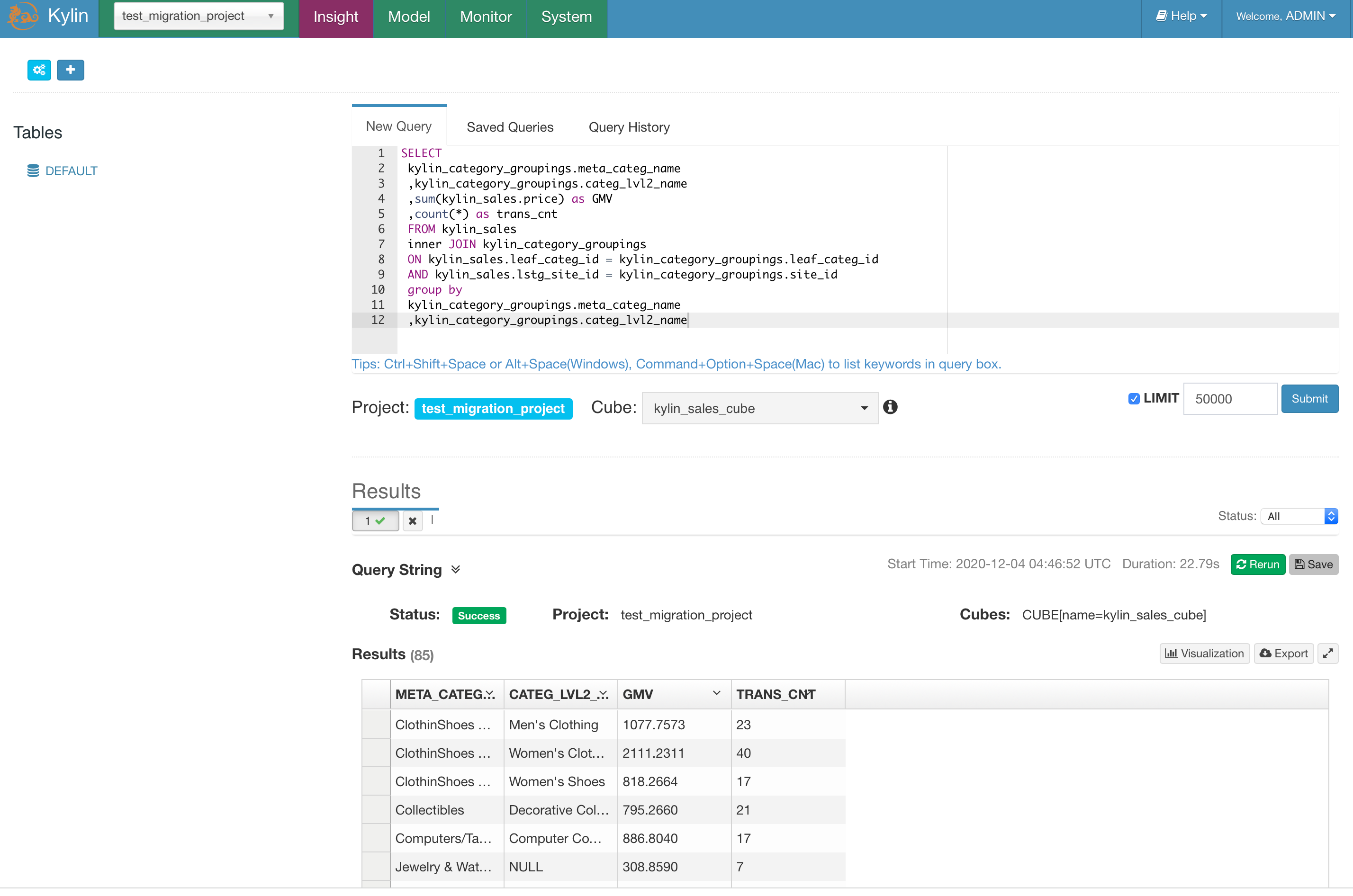Click the gears settings icon button
This screenshot has height=896, width=1353.
coord(39,70)
